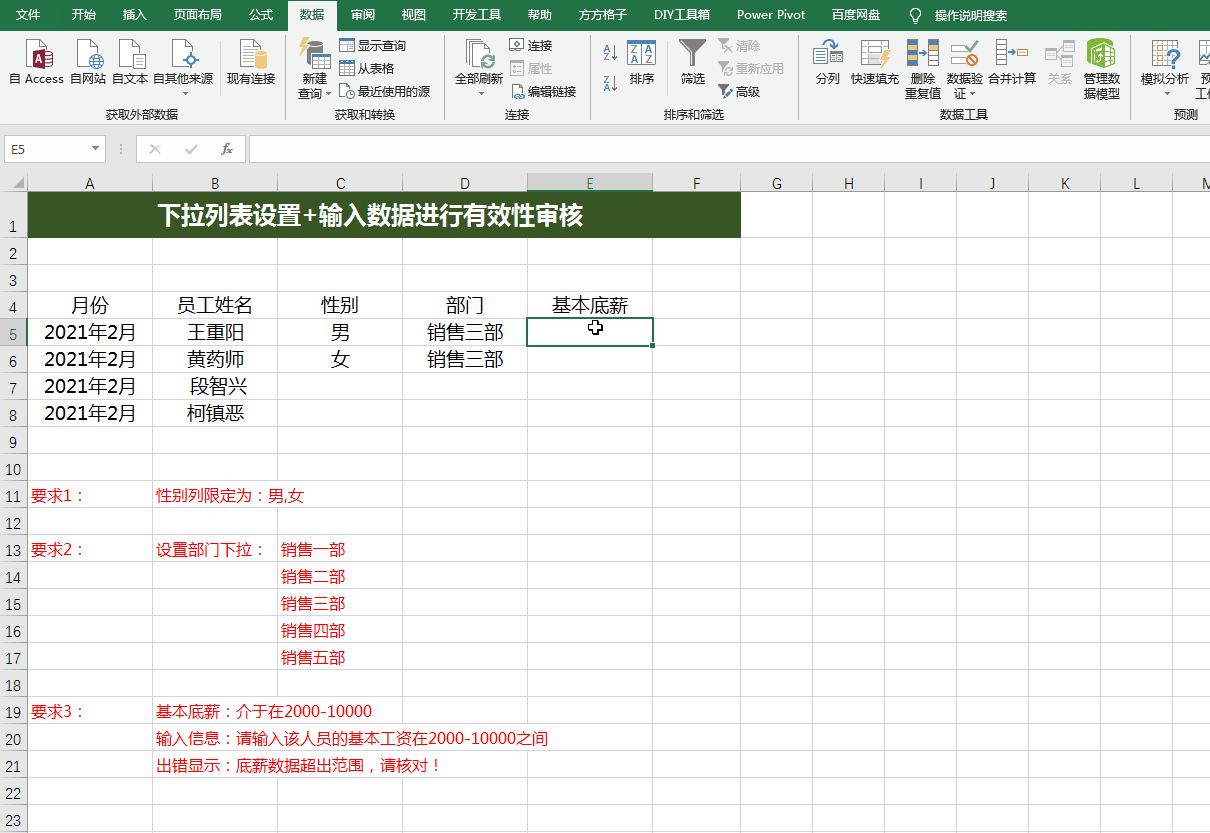Click the 显示查询 button
This screenshot has width=1210, height=833.
[x=372, y=45]
